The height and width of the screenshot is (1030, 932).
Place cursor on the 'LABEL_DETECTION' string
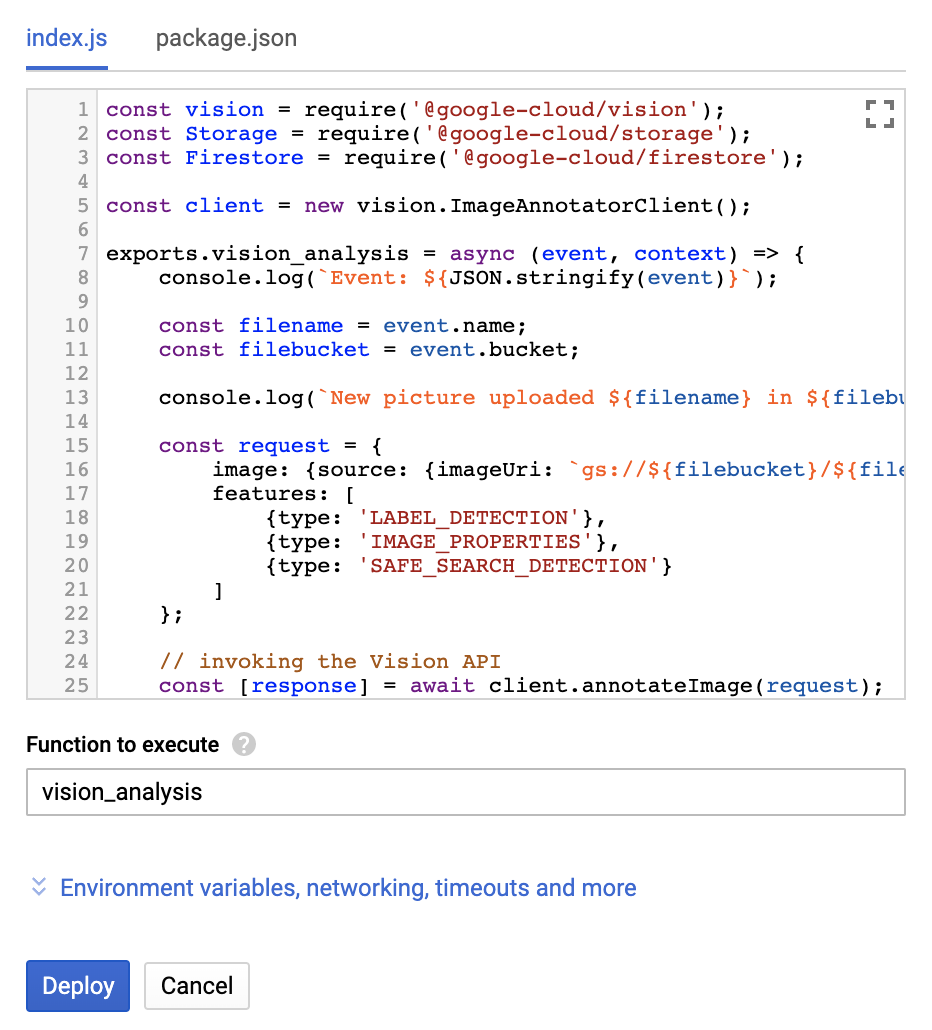coord(469,518)
